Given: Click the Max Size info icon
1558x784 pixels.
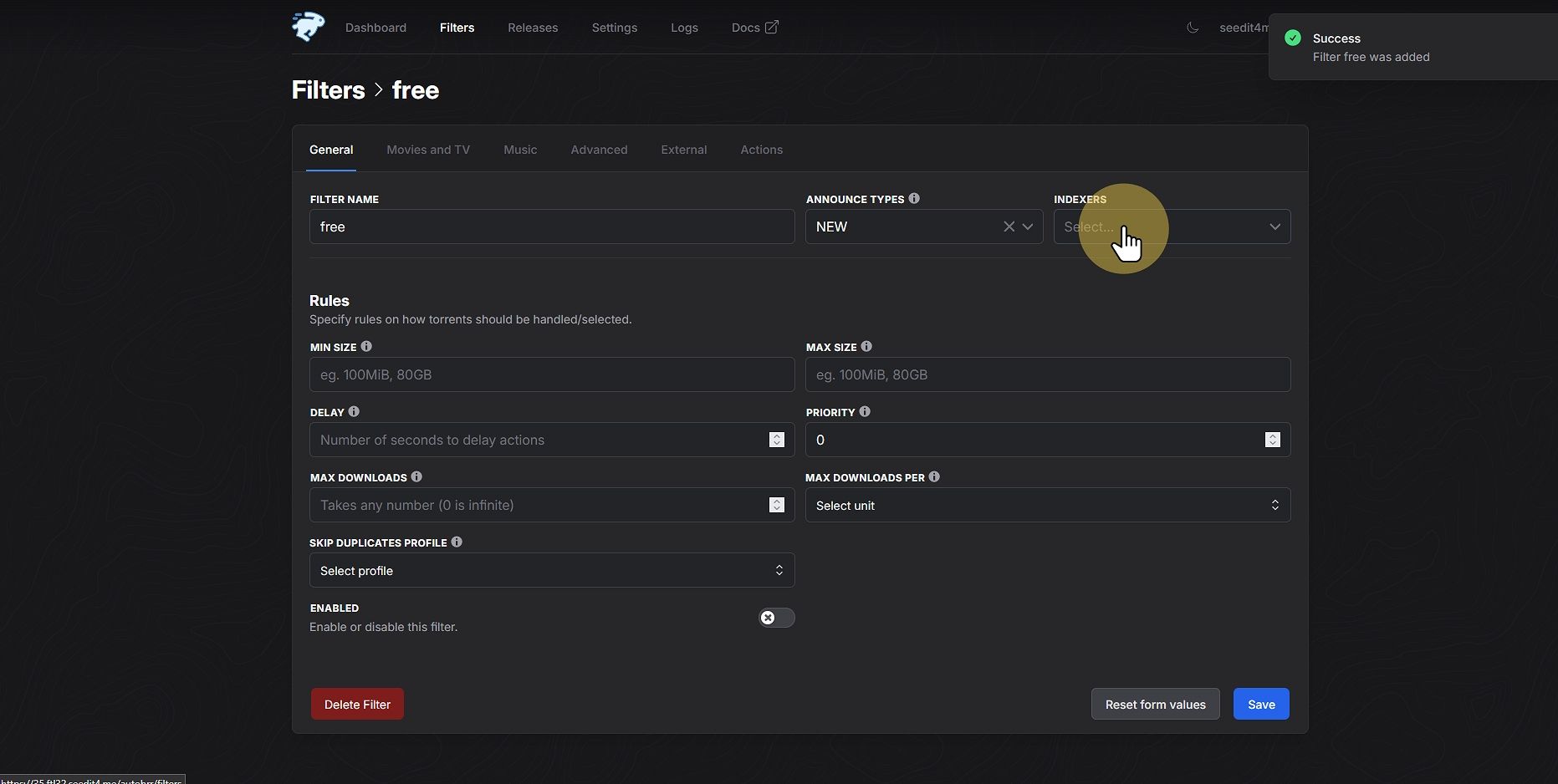Looking at the screenshot, I should click(866, 347).
